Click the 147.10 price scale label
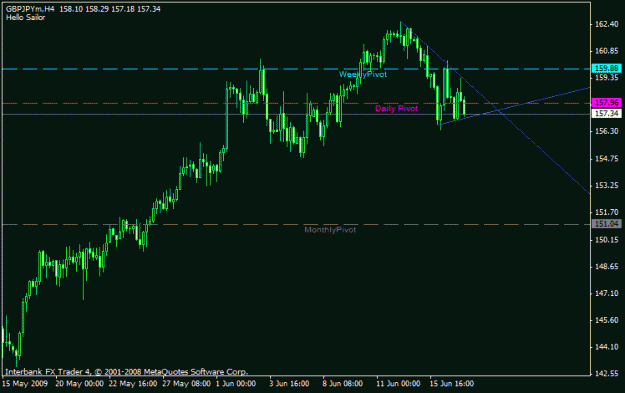The height and width of the screenshot is (393, 625). (x=607, y=293)
